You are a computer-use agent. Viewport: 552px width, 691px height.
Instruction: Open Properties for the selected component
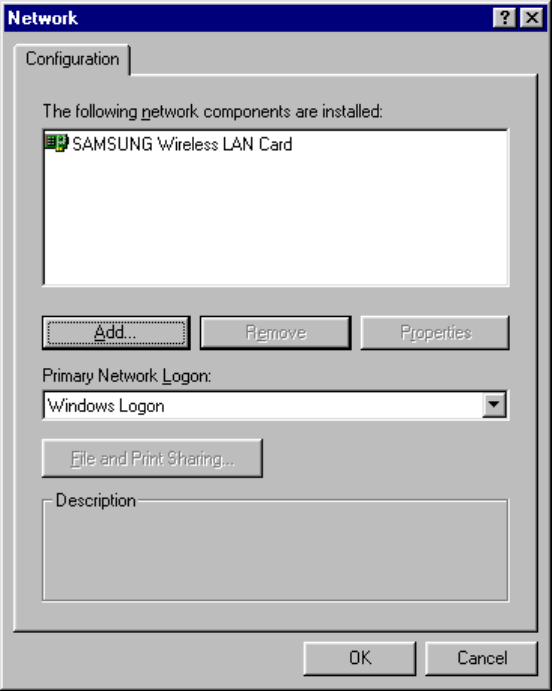coord(435,333)
